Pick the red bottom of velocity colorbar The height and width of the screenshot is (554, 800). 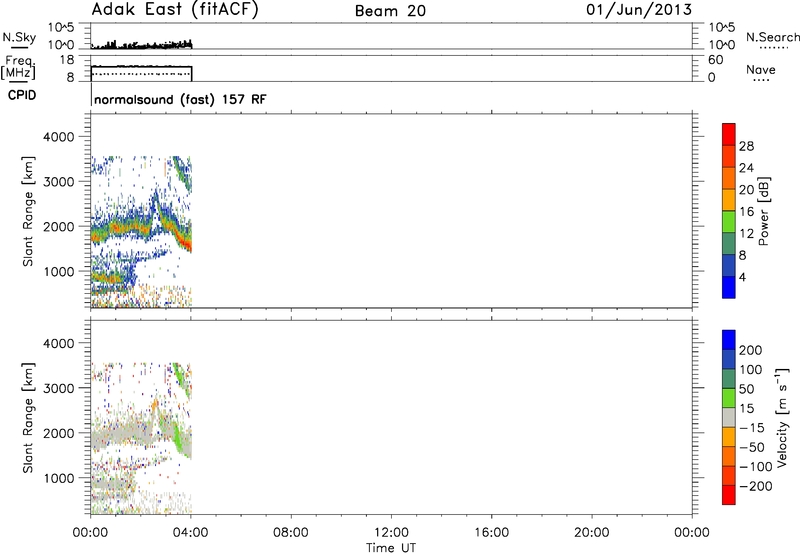tap(729, 495)
